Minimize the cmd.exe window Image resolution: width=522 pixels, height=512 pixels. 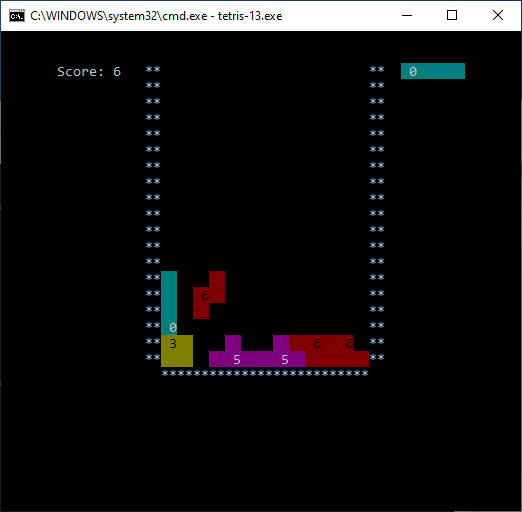click(407, 15)
